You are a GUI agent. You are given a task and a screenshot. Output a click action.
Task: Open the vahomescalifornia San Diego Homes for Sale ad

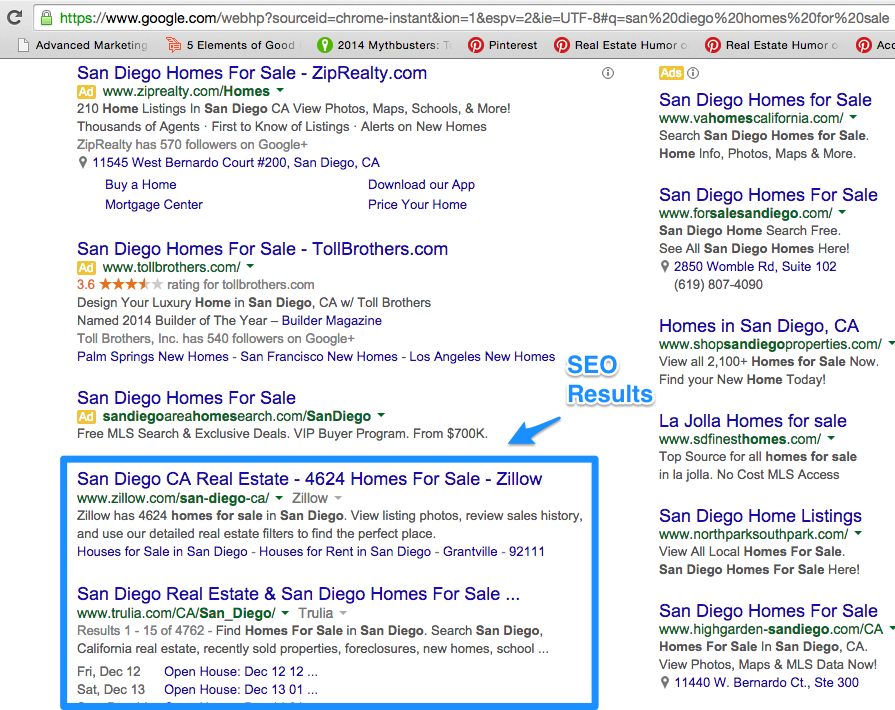pyautogui.click(x=765, y=100)
